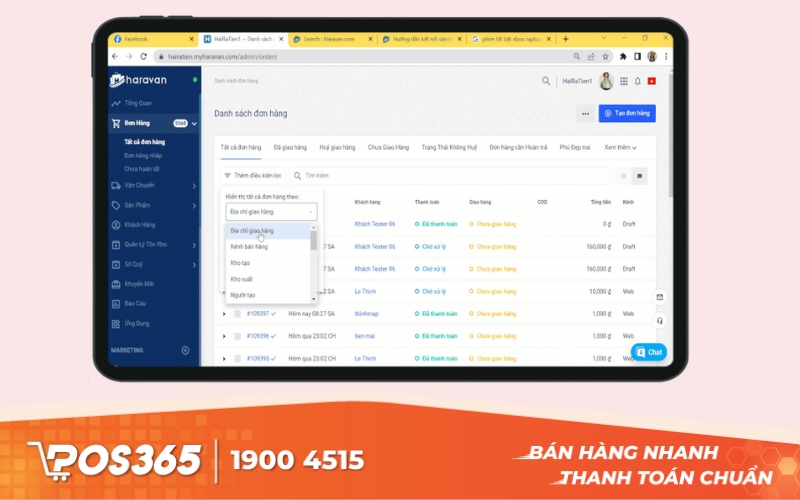The height and width of the screenshot is (500, 800).
Task: Expand the row of order #109396
Action: 224,337
